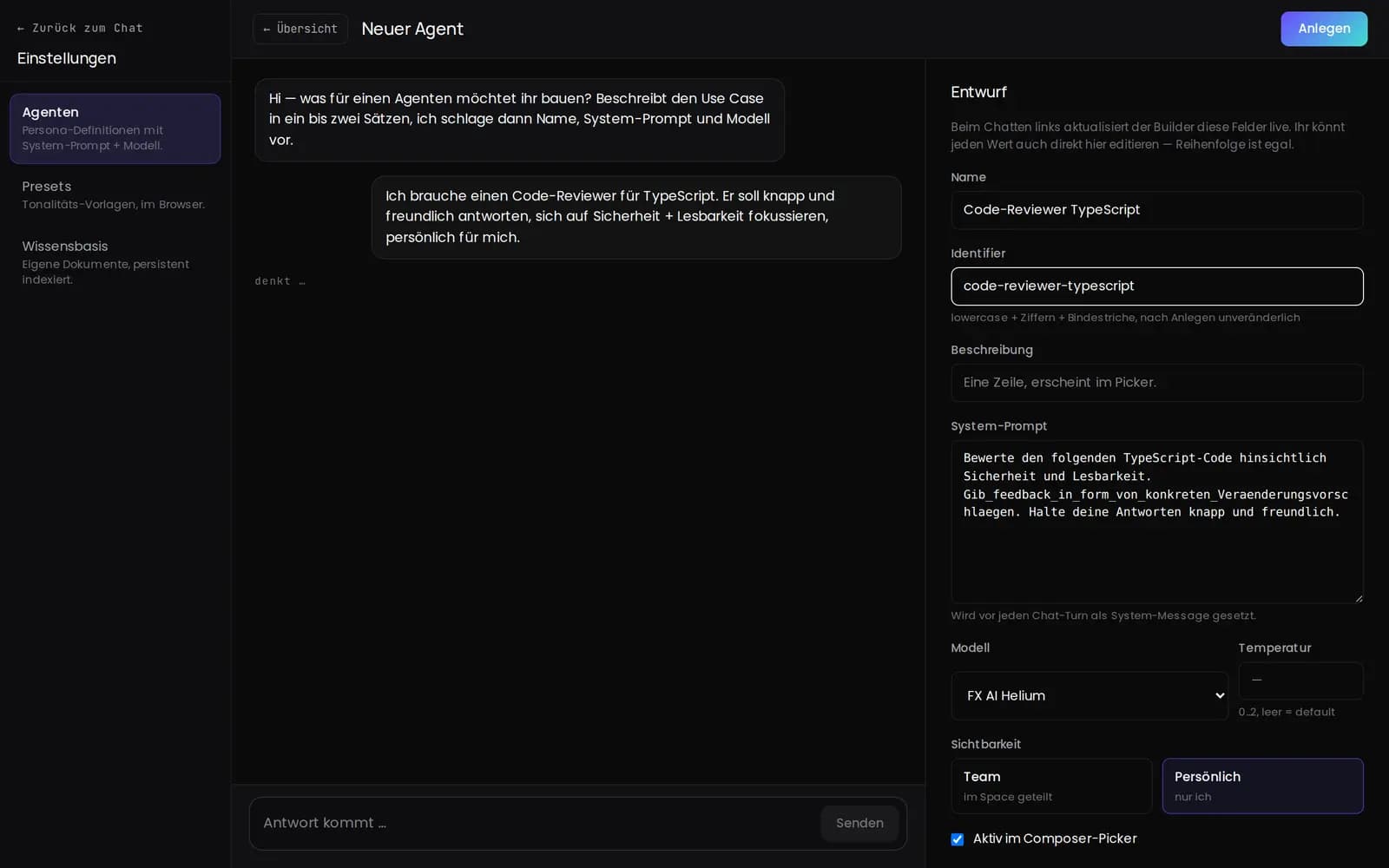1389x868 pixels.
Task: Open the Modell dropdown 'FX AI Helium'
Action: click(1089, 696)
